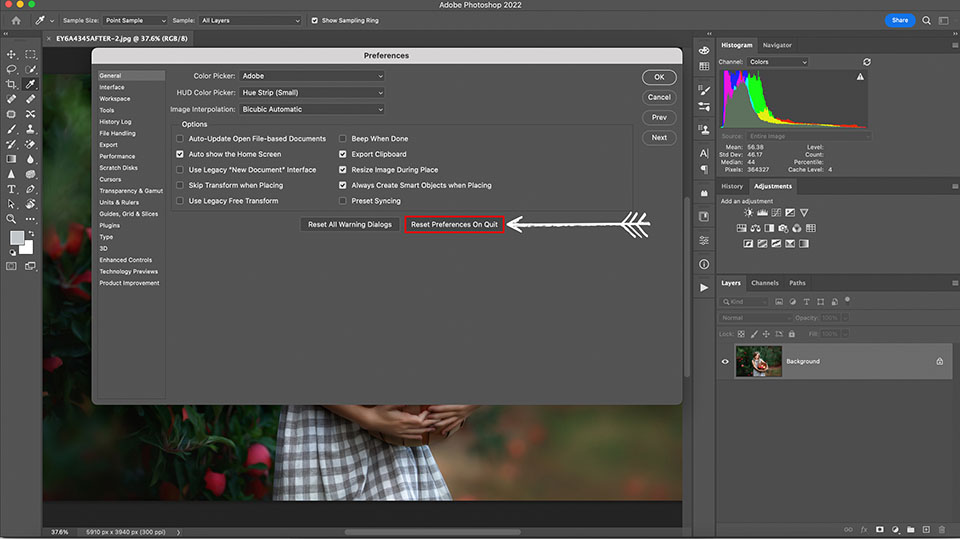Add a Levels adjustment
The image size is (960, 539).
coord(762,213)
